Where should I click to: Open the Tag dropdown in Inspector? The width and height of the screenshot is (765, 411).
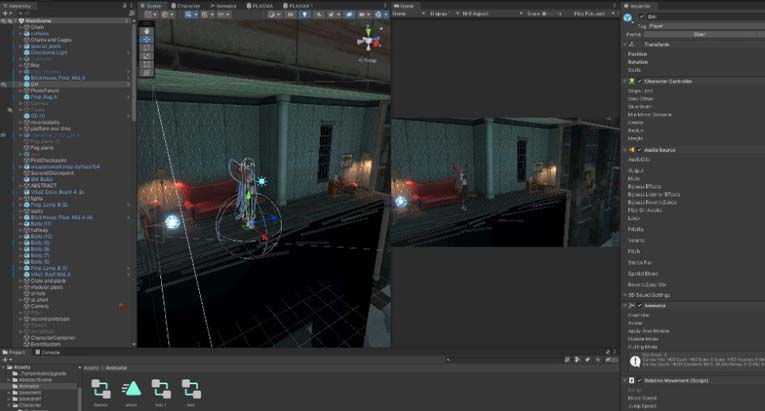(x=707, y=26)
